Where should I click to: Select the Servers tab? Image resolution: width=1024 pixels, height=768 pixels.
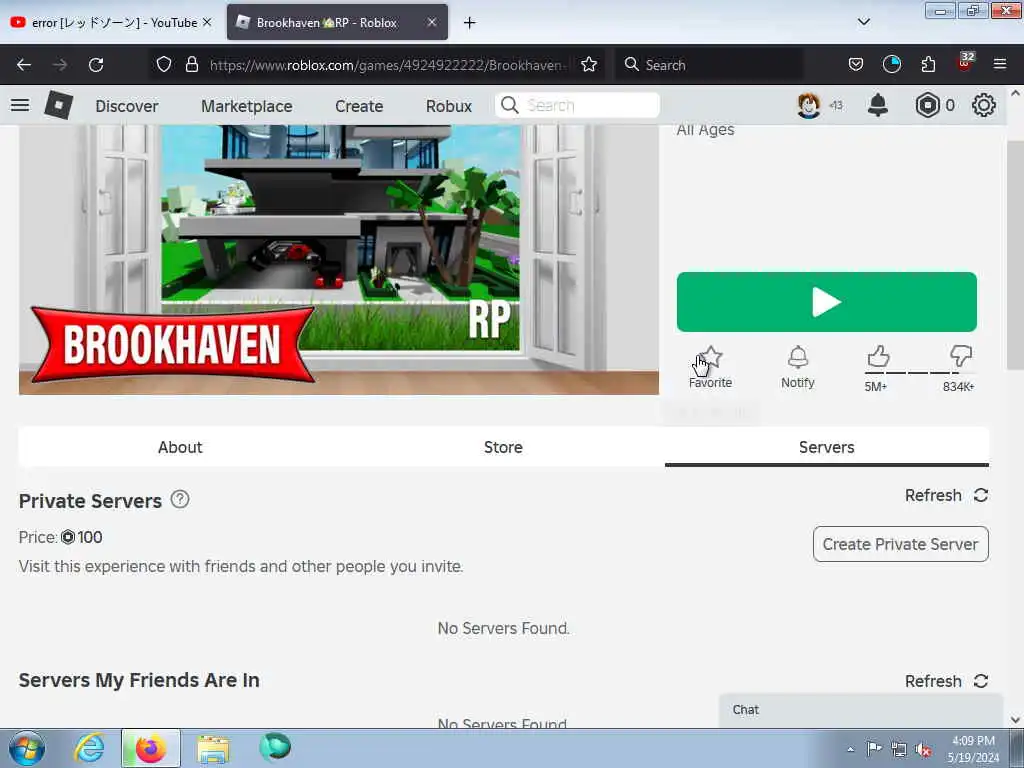coord(827,447)
